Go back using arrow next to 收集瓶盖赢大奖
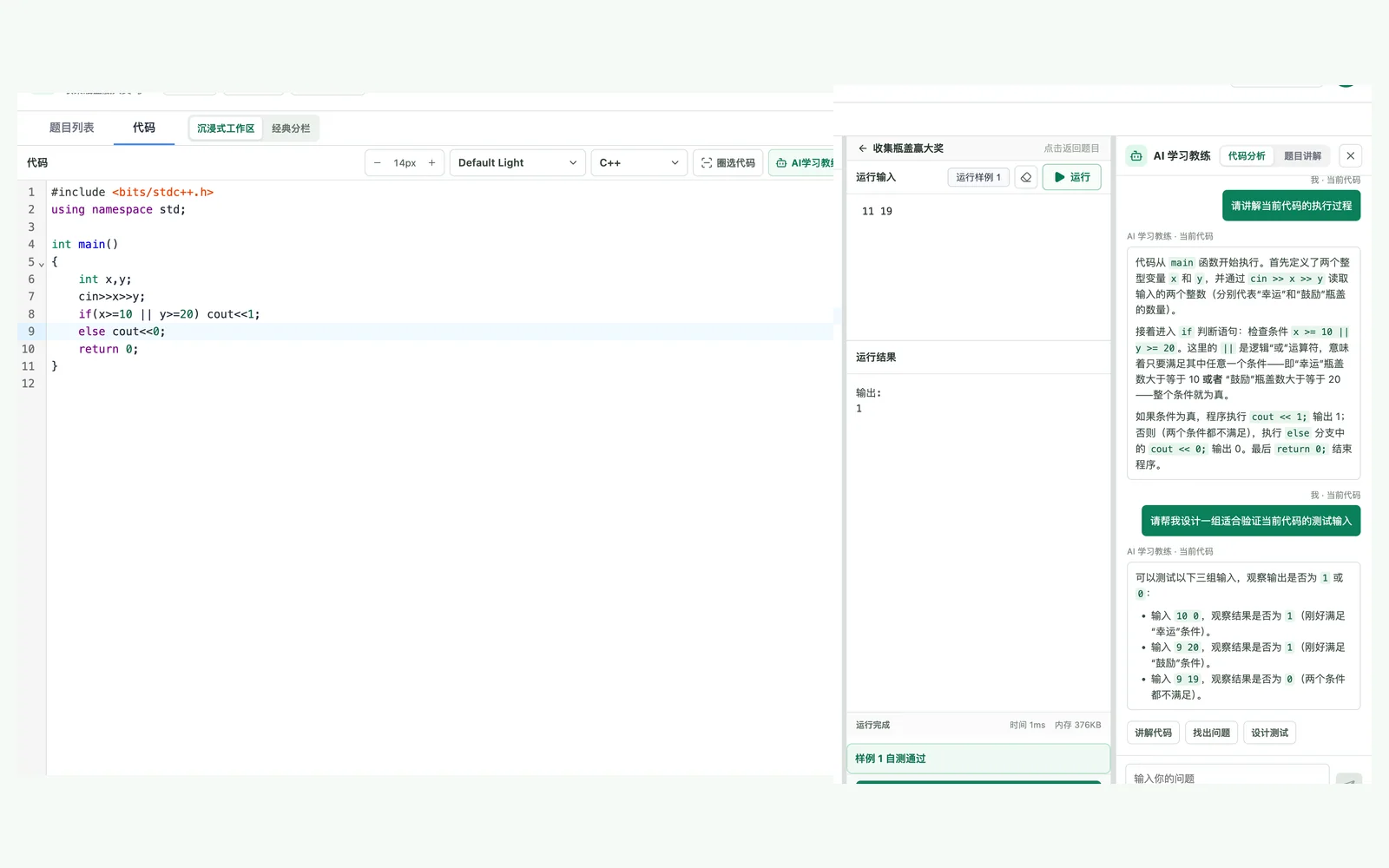 click(862, 148)
